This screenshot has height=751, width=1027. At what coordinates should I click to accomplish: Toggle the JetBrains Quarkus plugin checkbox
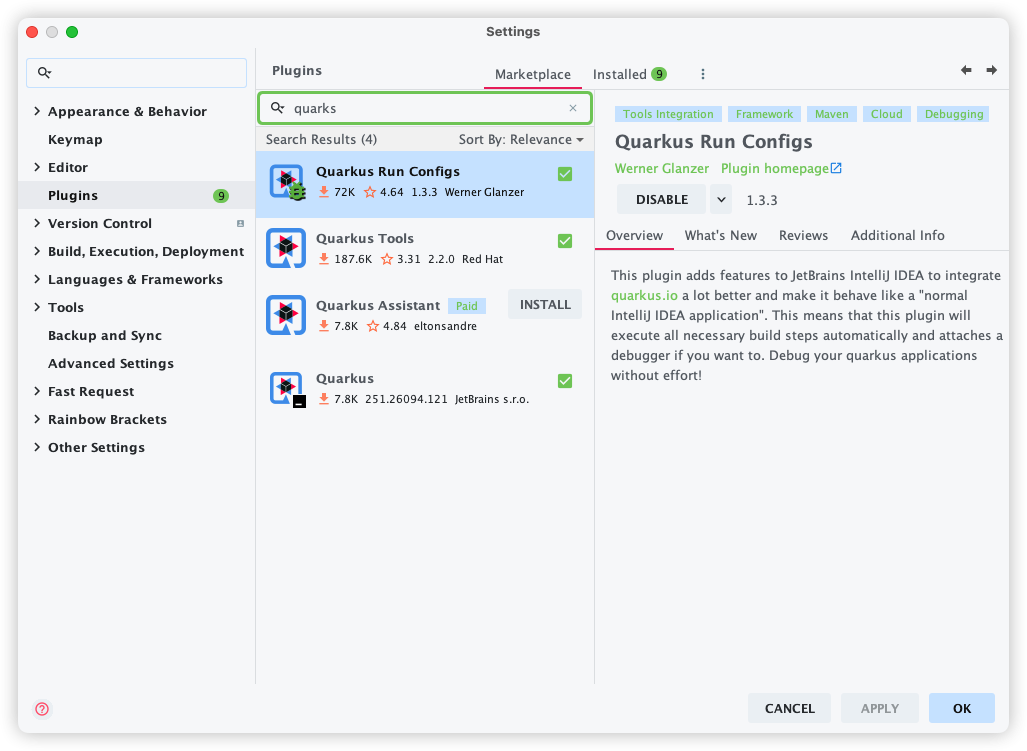point(565,381)
